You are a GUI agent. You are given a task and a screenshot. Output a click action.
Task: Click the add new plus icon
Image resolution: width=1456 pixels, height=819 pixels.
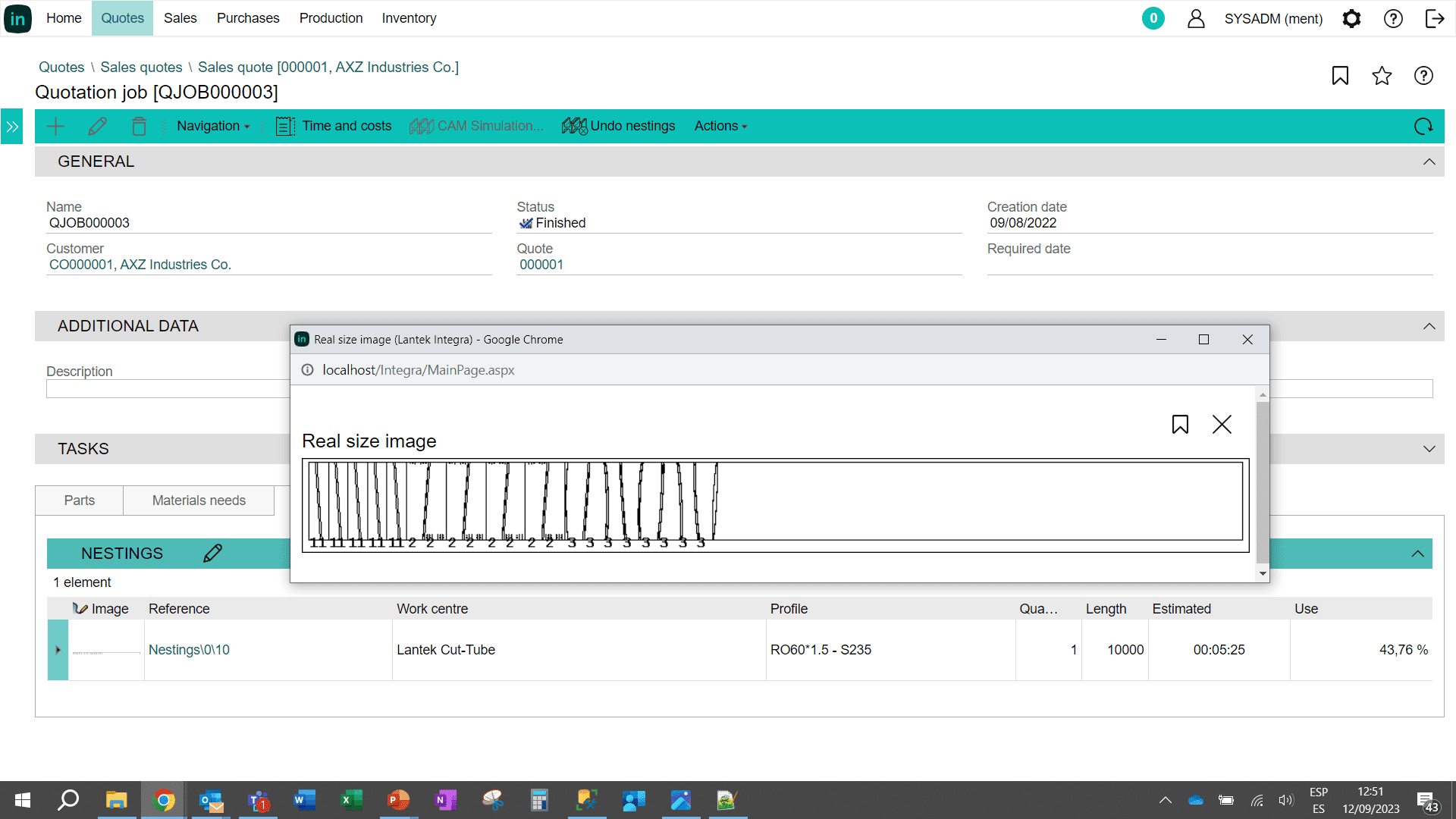point(55,126)
